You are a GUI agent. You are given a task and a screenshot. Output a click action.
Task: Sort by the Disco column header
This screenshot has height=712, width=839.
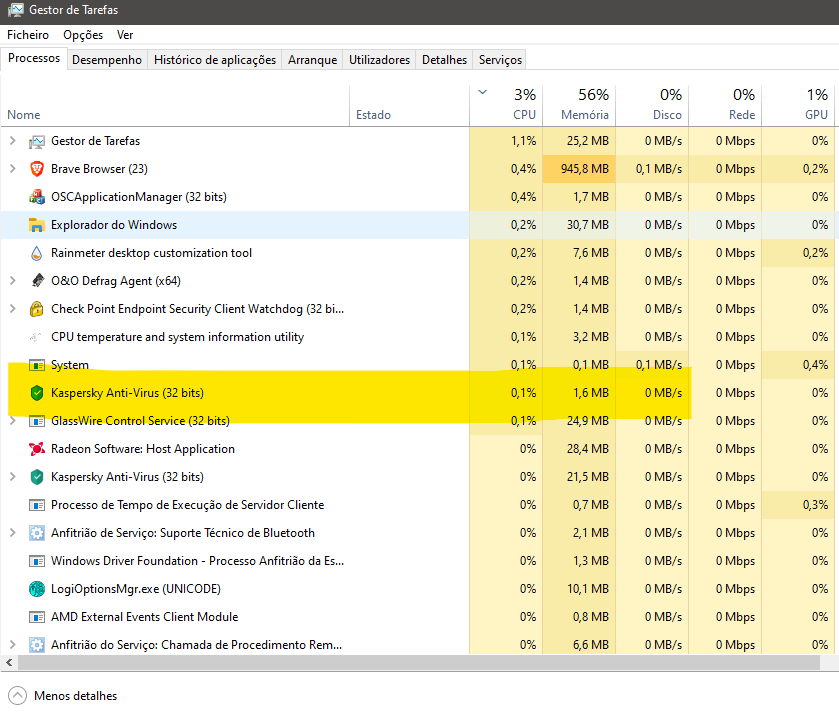[652, 106]
